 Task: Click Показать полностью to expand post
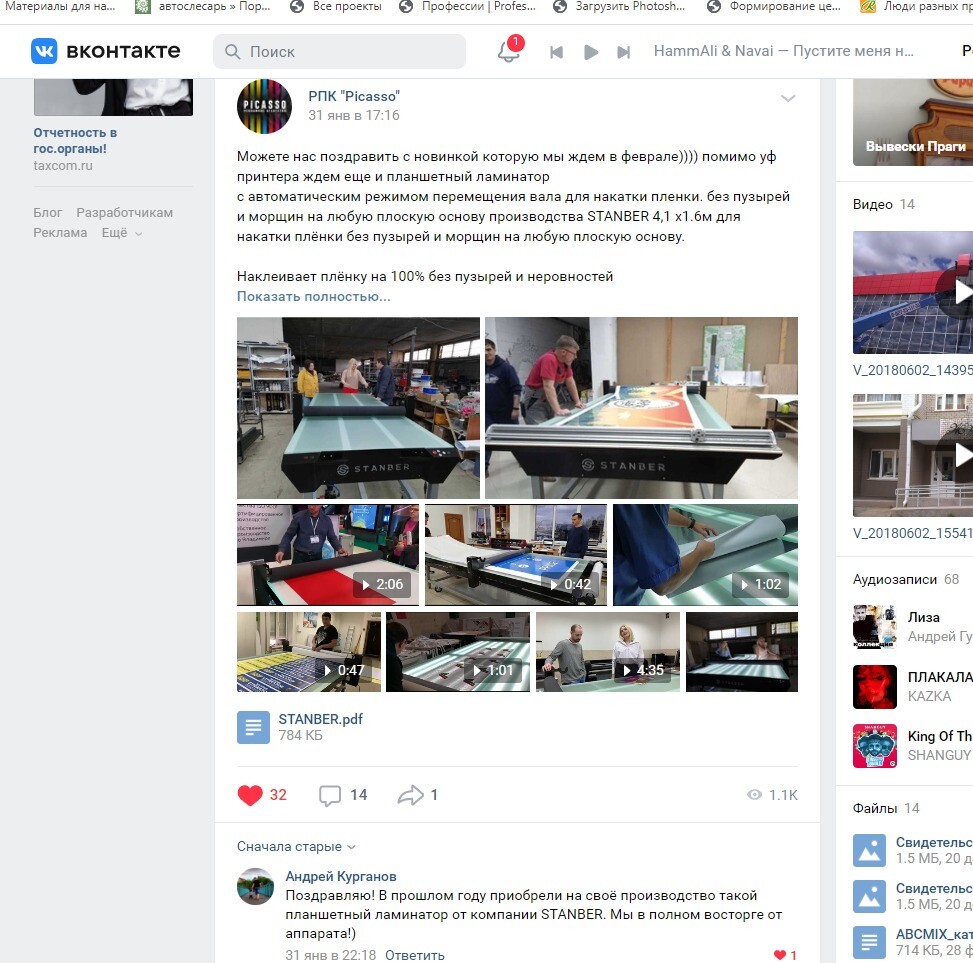313,297
